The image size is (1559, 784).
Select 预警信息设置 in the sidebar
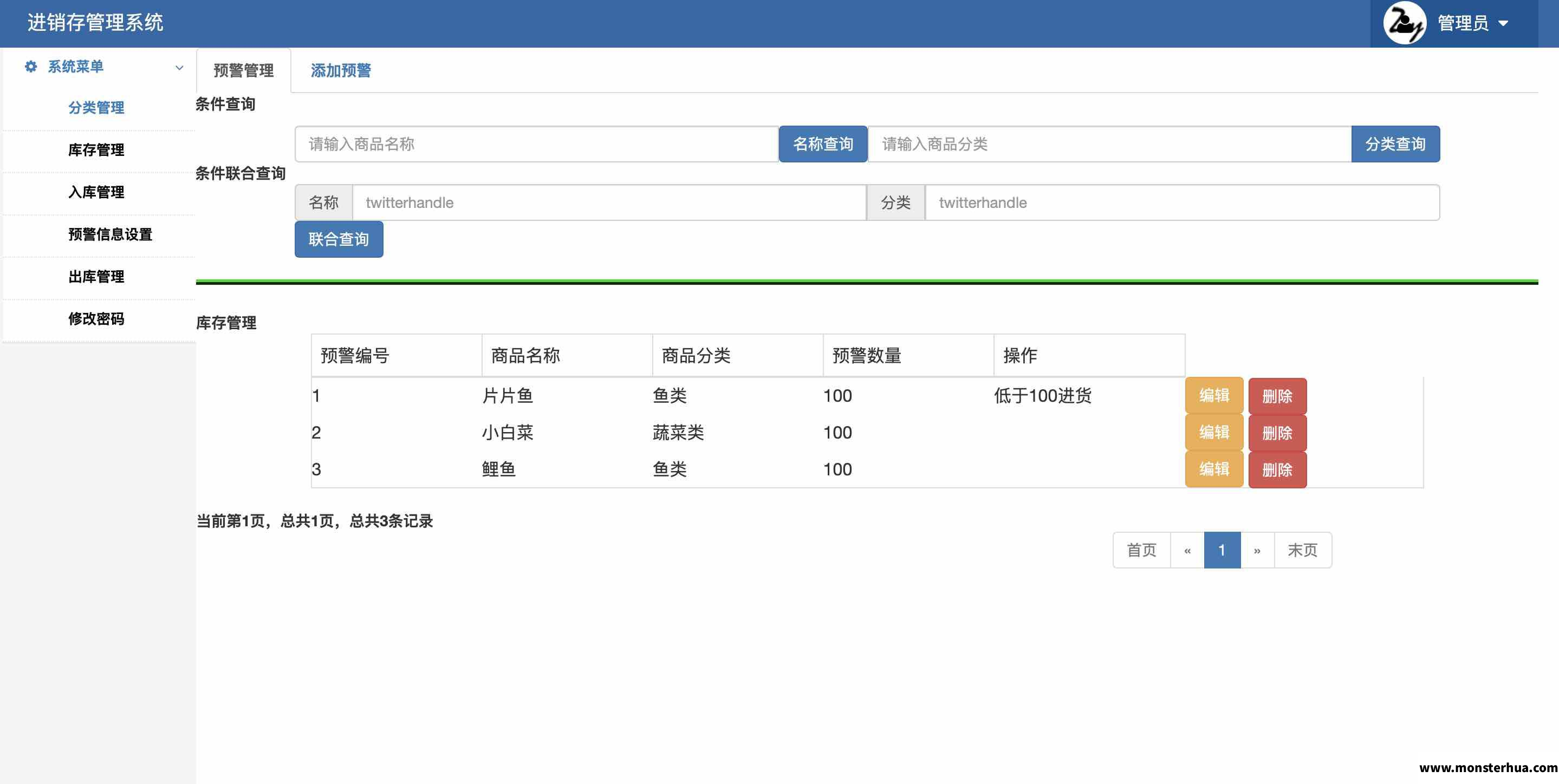[110, 235]
